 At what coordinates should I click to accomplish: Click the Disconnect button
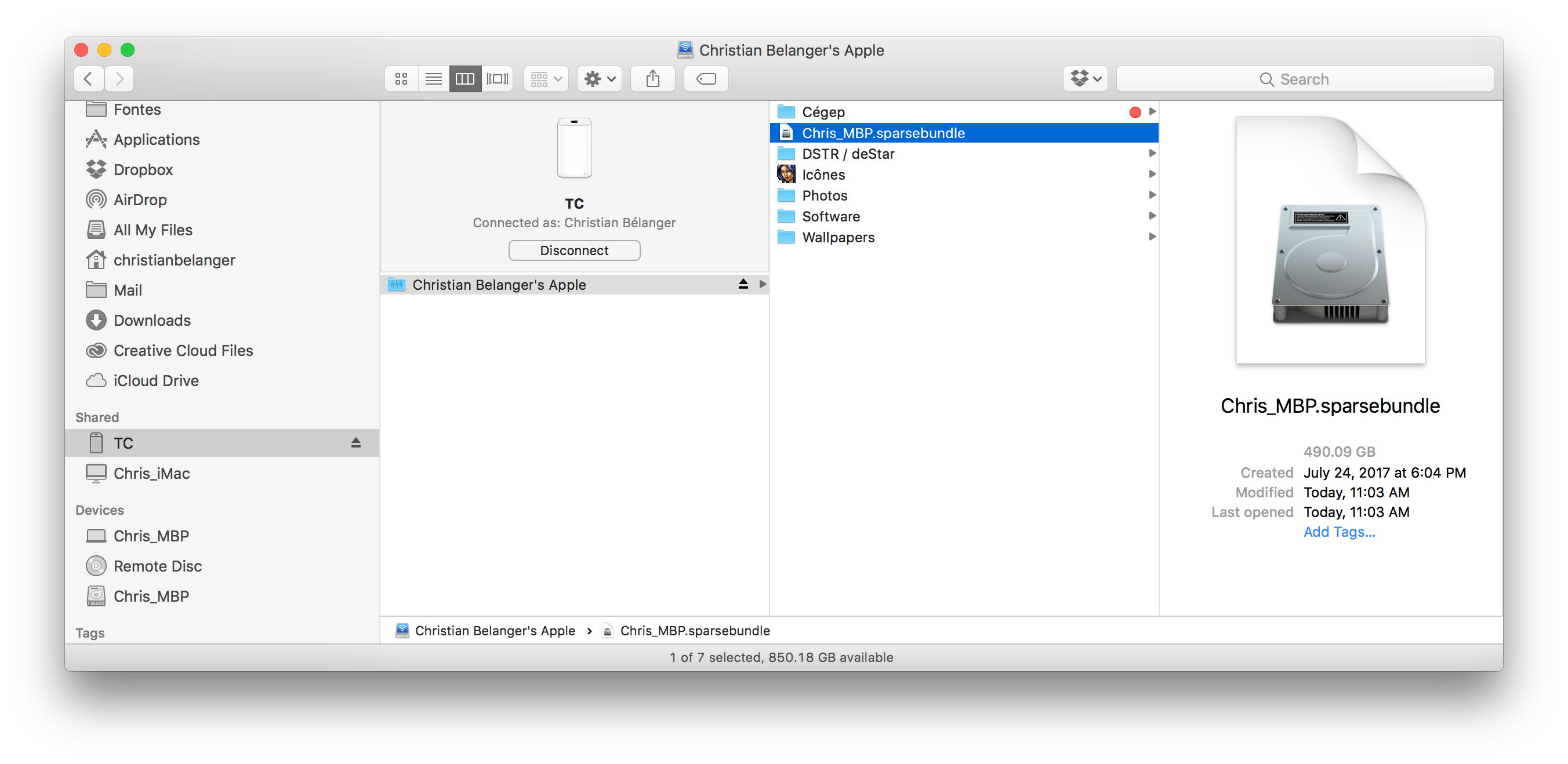[574, 250]
